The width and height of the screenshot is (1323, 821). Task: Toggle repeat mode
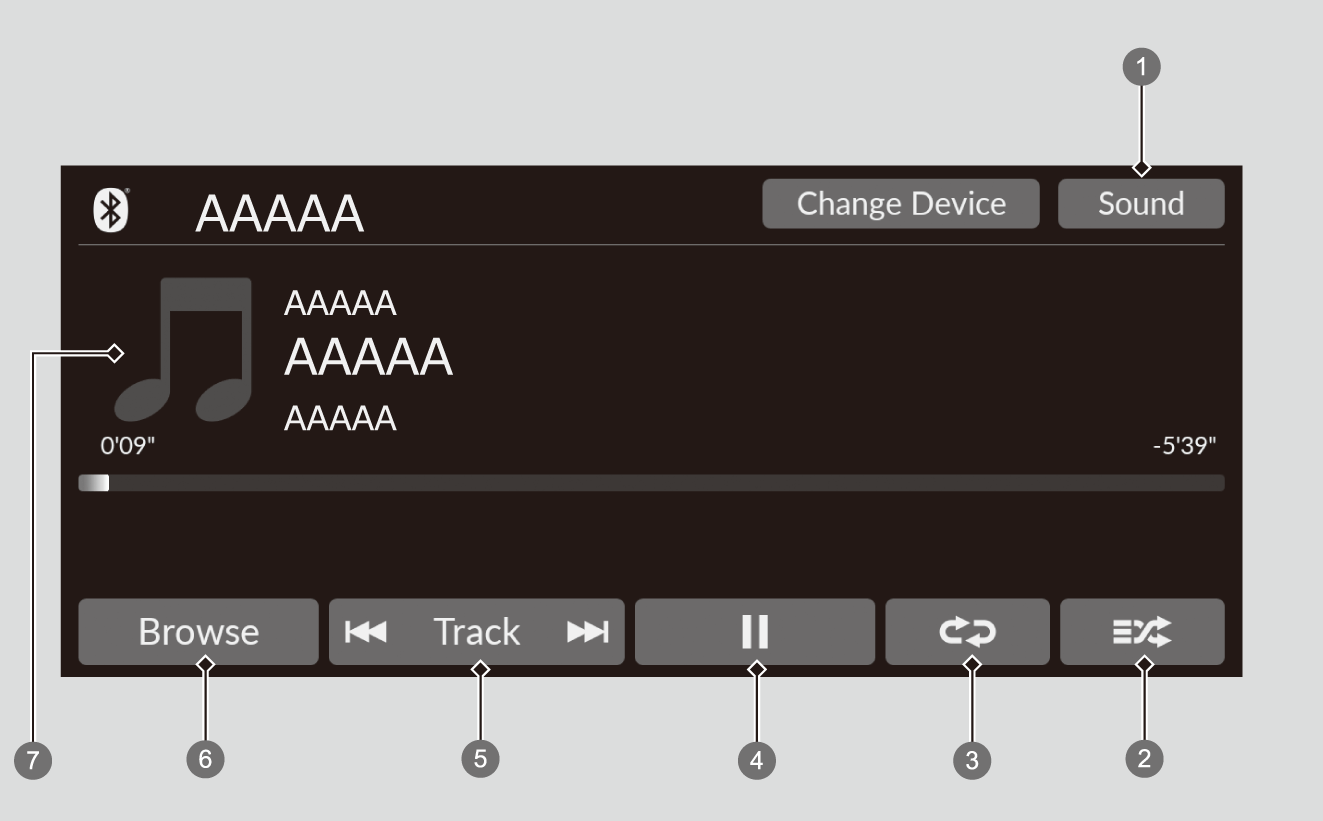coord(967,632)
